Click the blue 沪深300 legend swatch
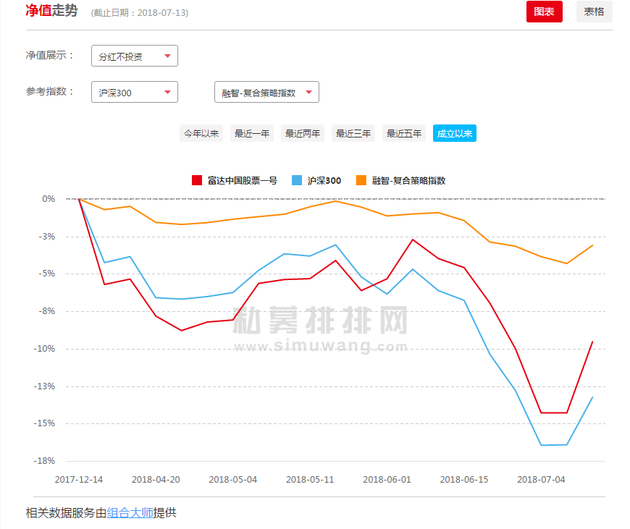Screen dimensions: 630x529 pyautogui.click(x=297, y=181)
